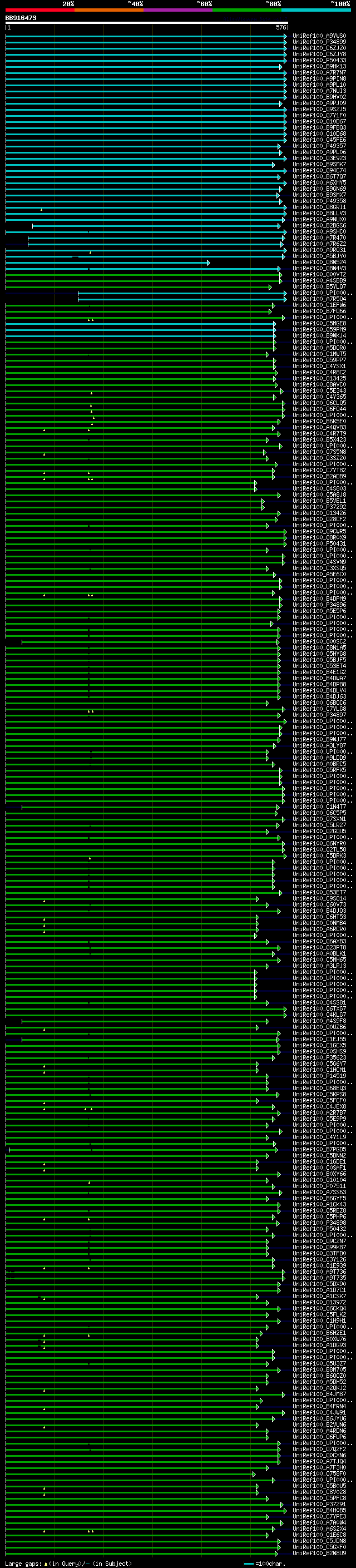This screenshot has width=356, height=1568.
Task: Select the UniRef100_P37291 label
Action: [x=319, y=1504]
